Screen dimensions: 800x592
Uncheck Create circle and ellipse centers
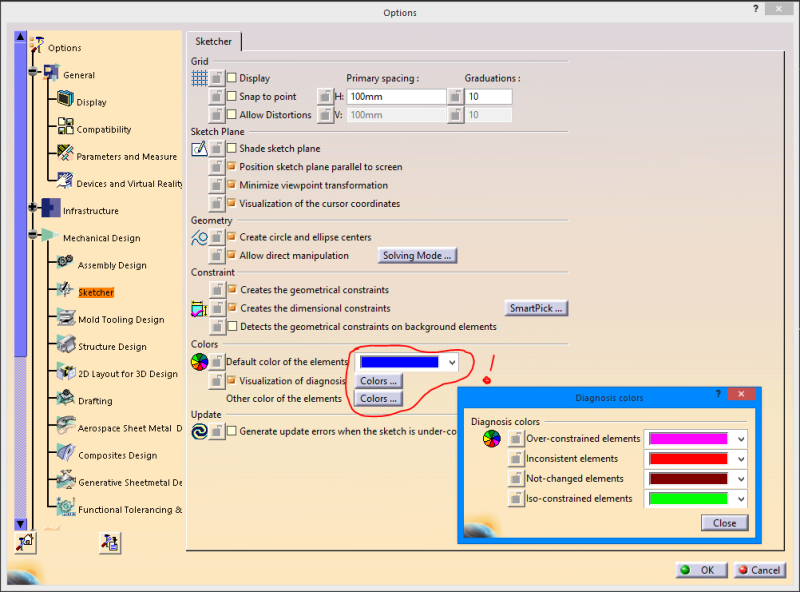point(232,237)
